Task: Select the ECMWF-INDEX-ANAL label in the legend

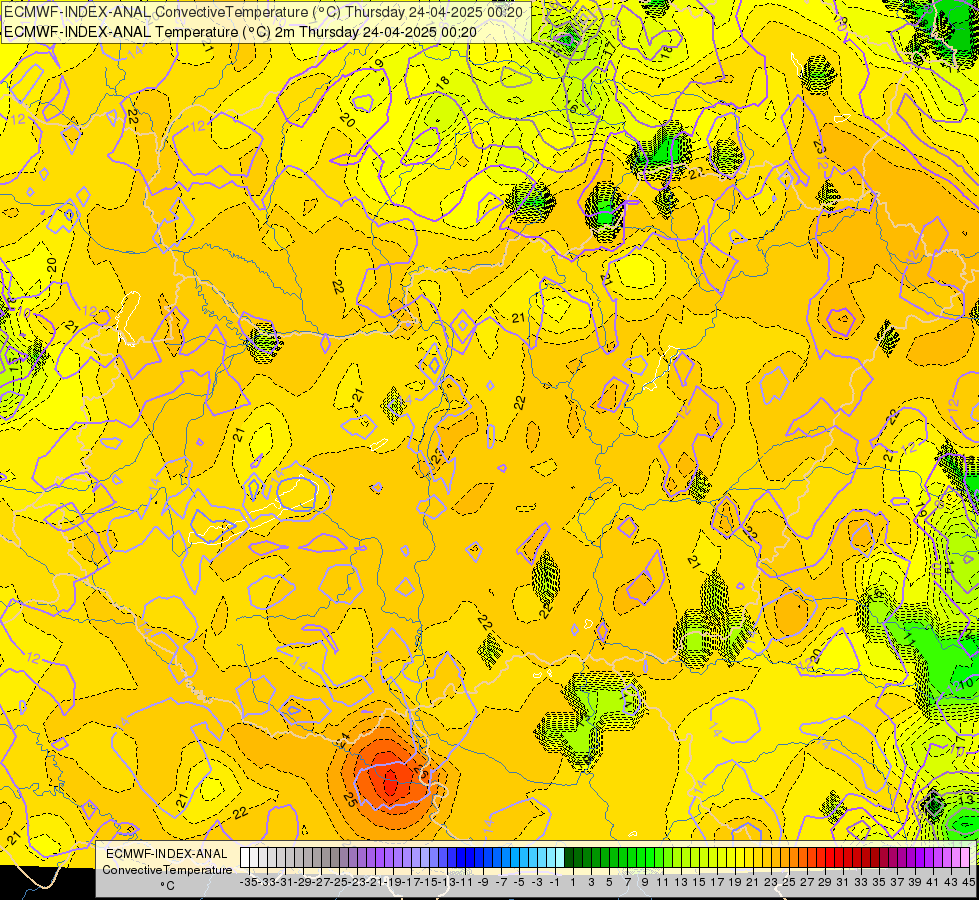Action: (167, 854)
